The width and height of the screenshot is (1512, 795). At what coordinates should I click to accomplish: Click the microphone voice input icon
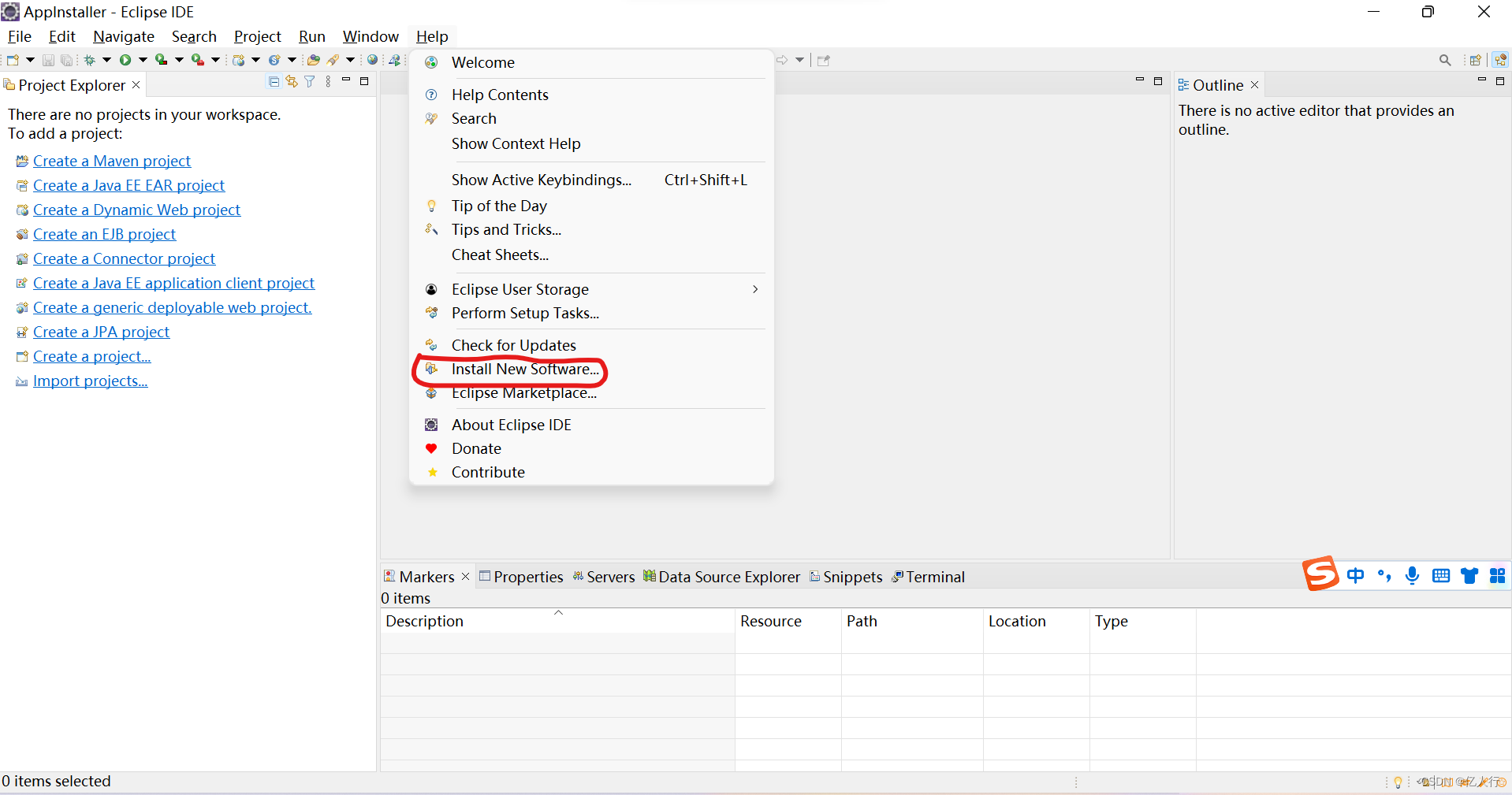point(1412,576)
